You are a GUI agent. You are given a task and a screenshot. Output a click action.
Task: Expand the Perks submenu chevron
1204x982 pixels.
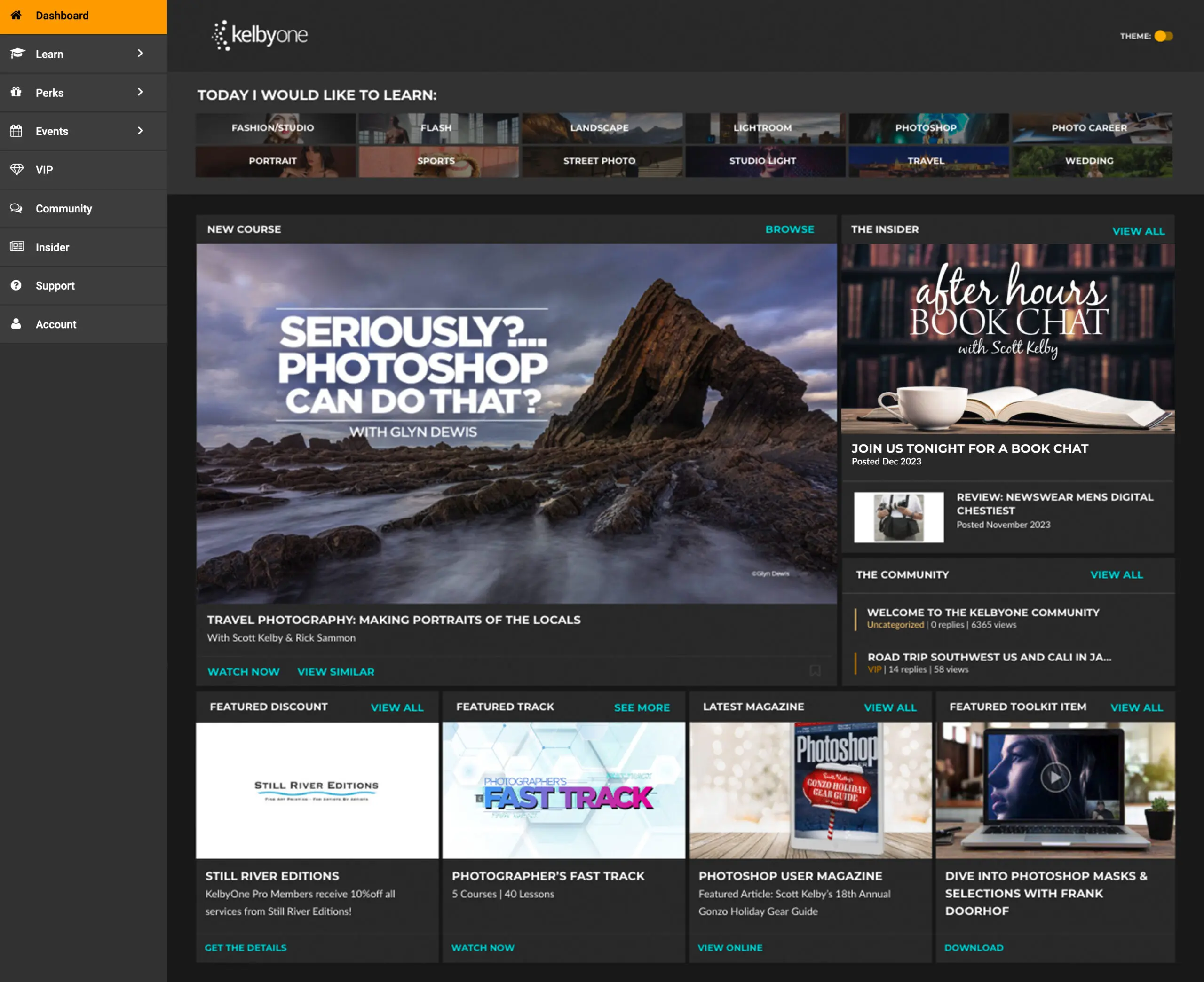point(140,92)
